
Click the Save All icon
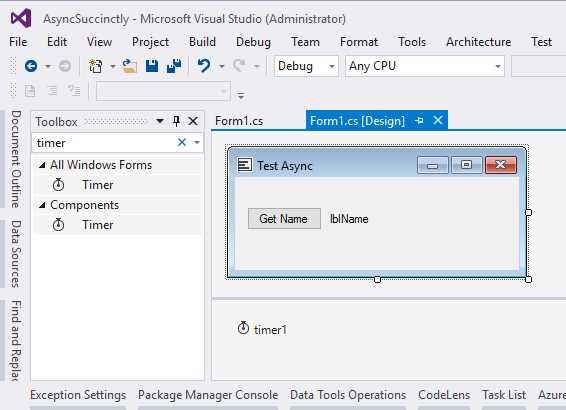click(174, 66)
